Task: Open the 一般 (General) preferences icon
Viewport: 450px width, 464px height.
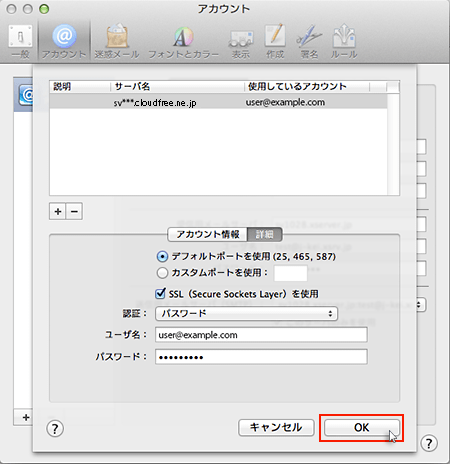Action: (x=20, y=41)
